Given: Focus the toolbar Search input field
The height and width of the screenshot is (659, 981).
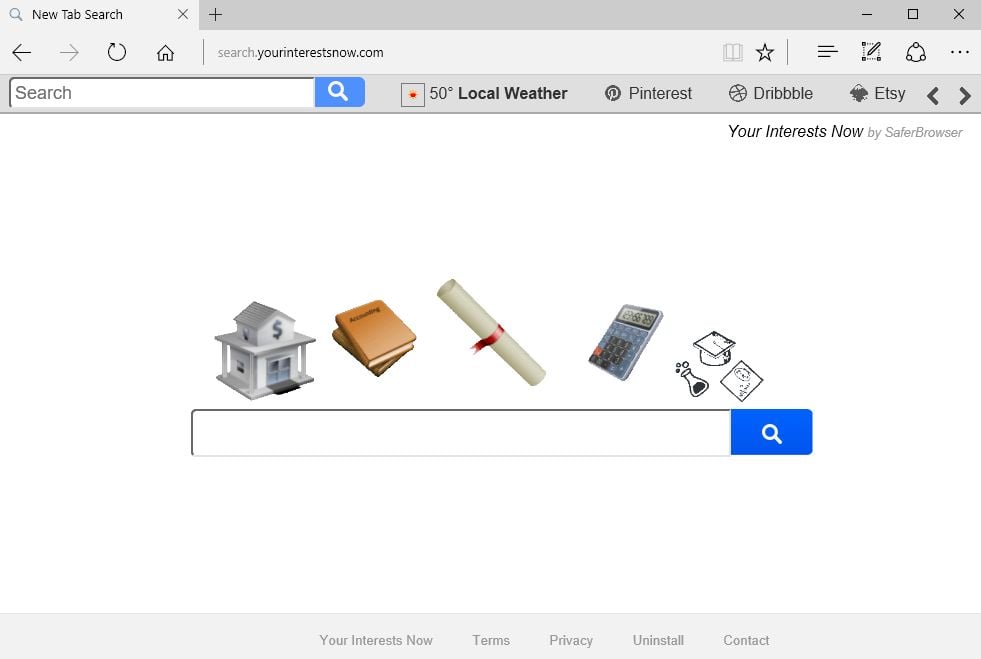Looking at the screenshot, I should (x=162, y=93).
